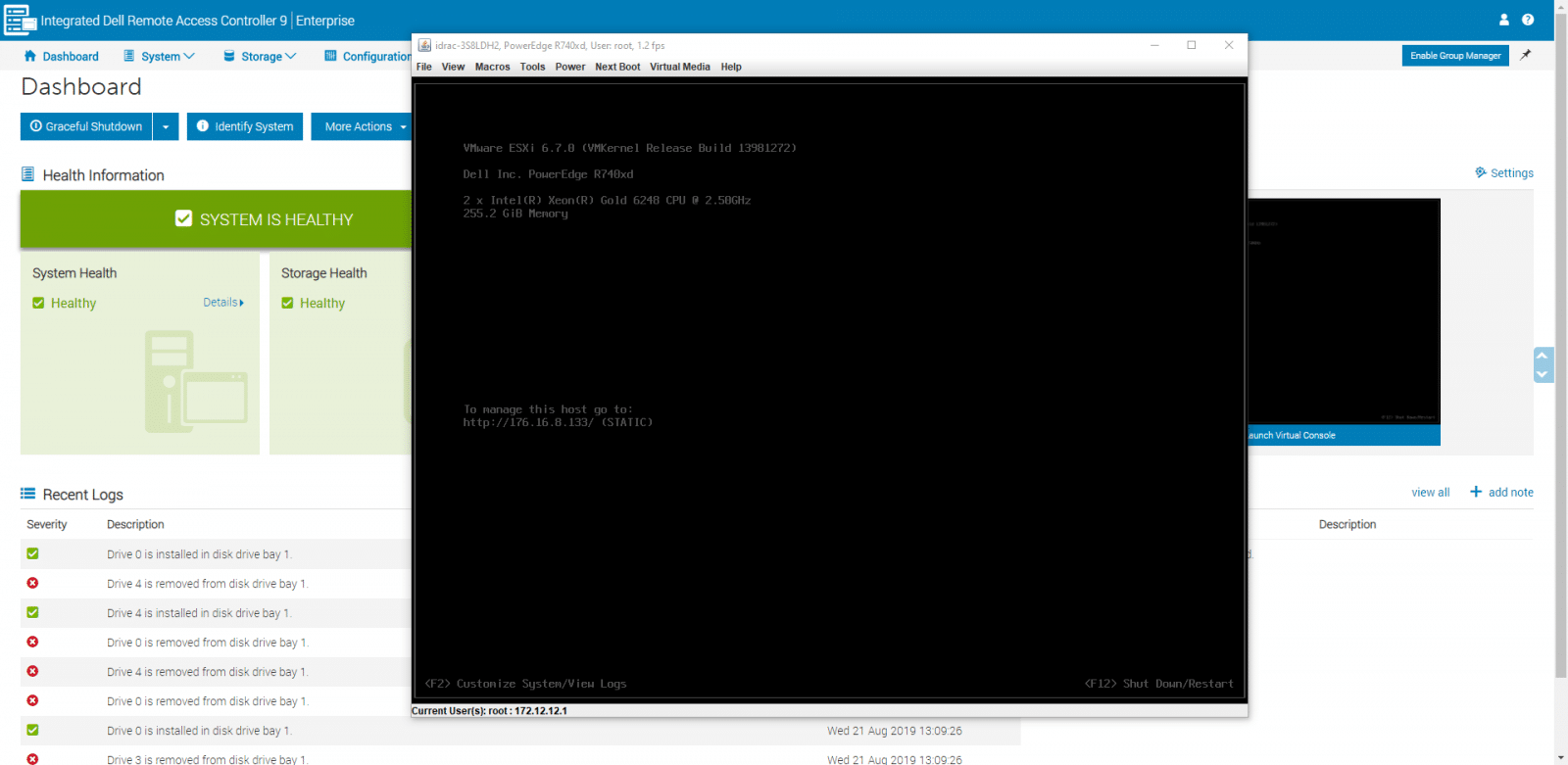The image size is (1568, 765).
Task: Open the Power menu in virtual console
Action: click(x=570, y=67)
